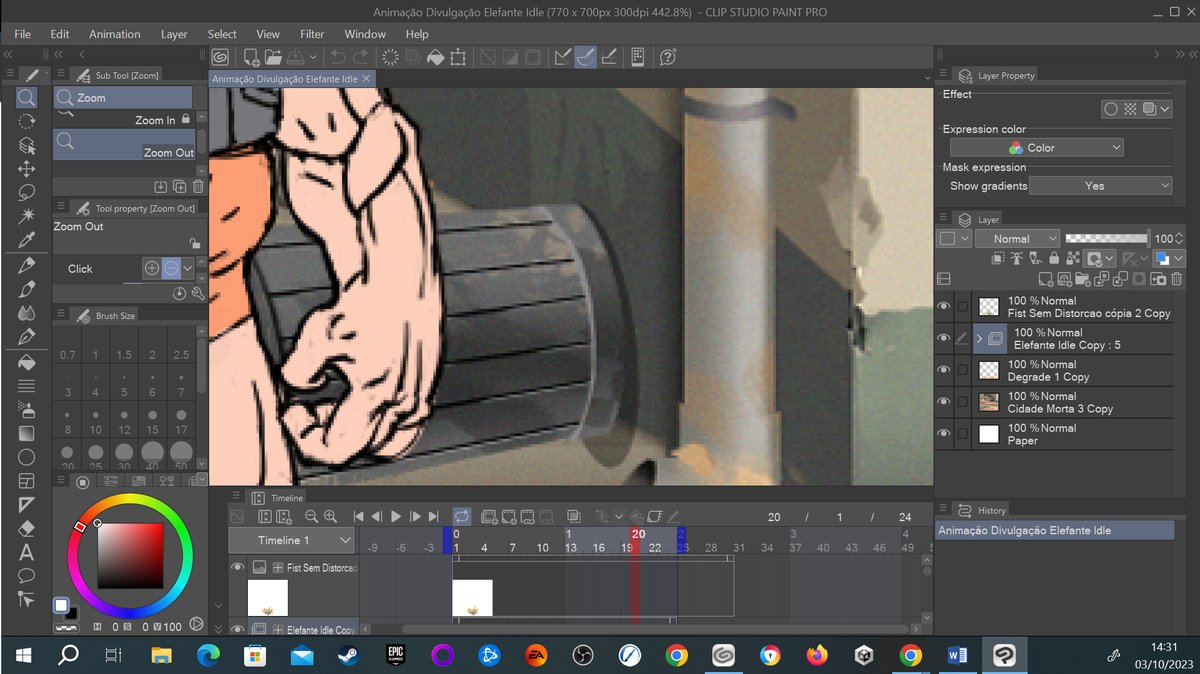Open Clip Studio launcher icon
The height and width of the screenshot is (674, 1200).
(x=220, y=57)
